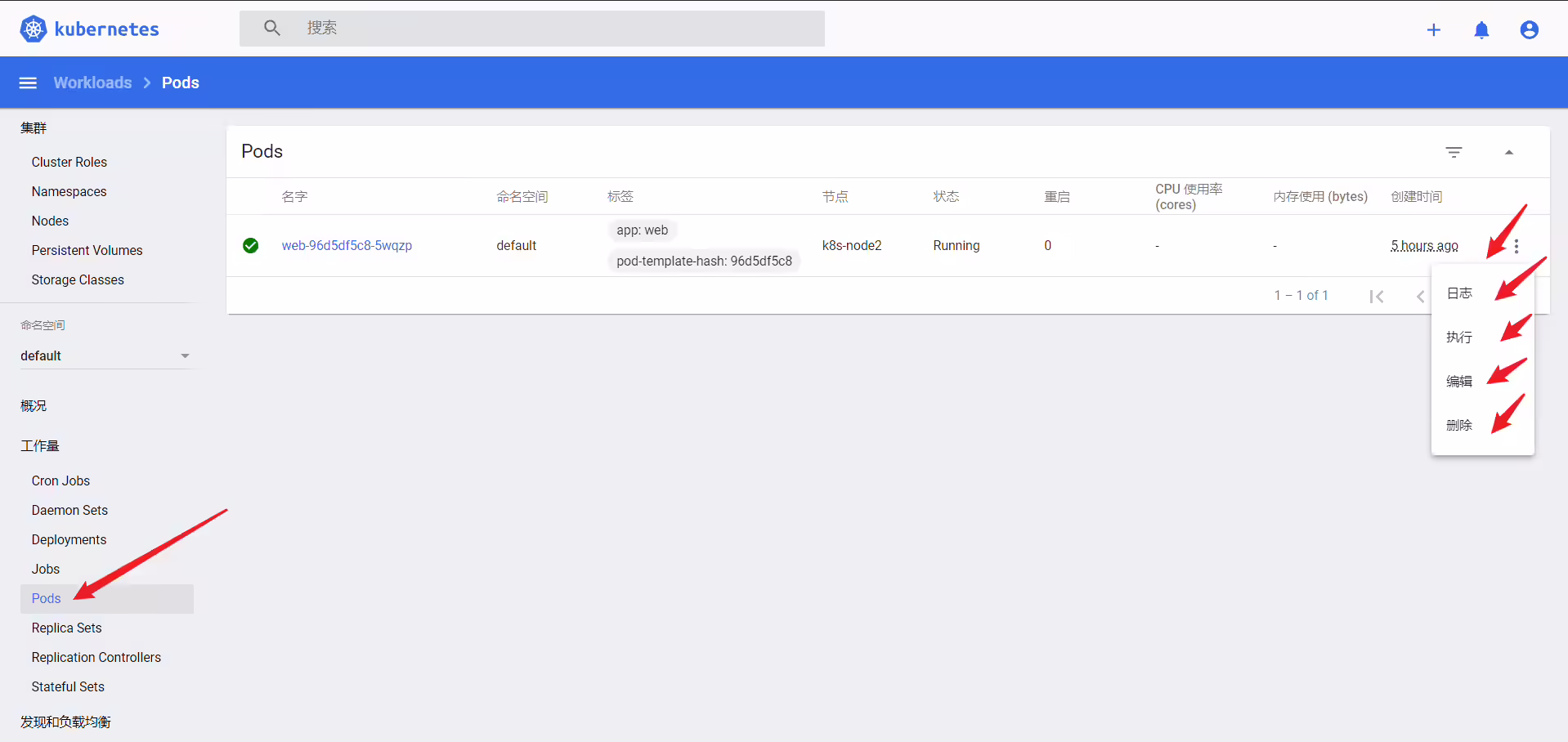
Task: Open the notifications bell
Action: point(1481,30)
